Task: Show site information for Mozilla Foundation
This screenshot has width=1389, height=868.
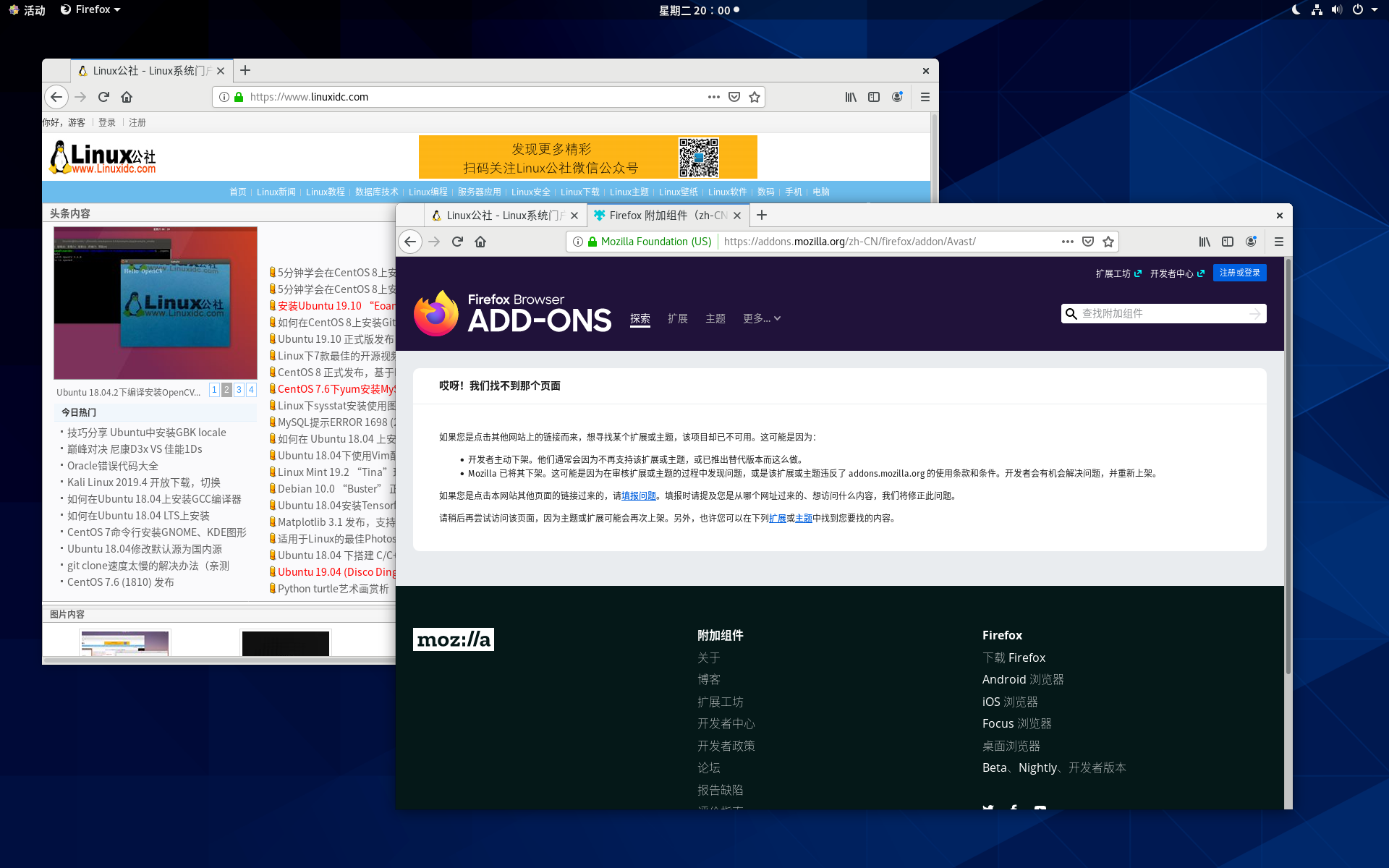Action: click(x=578, y=242)
